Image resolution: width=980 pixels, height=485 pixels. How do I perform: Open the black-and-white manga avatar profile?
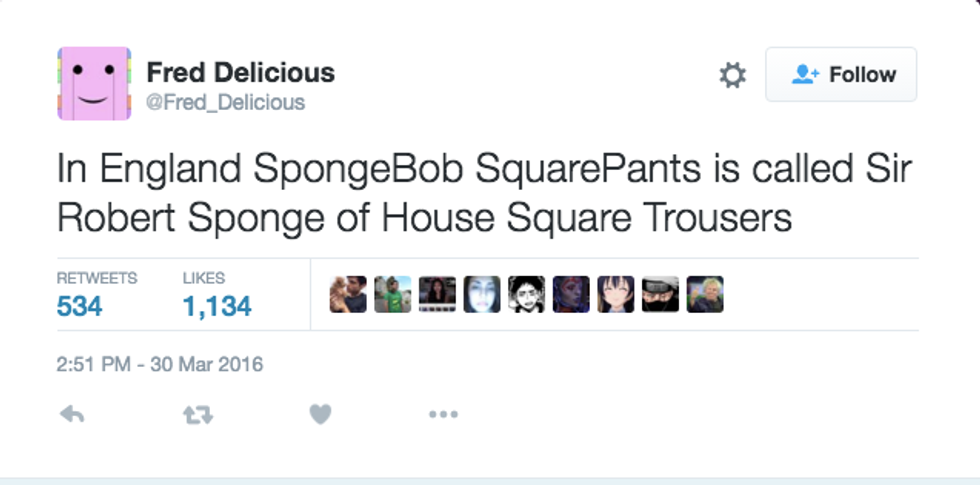(x=527, y=294)
